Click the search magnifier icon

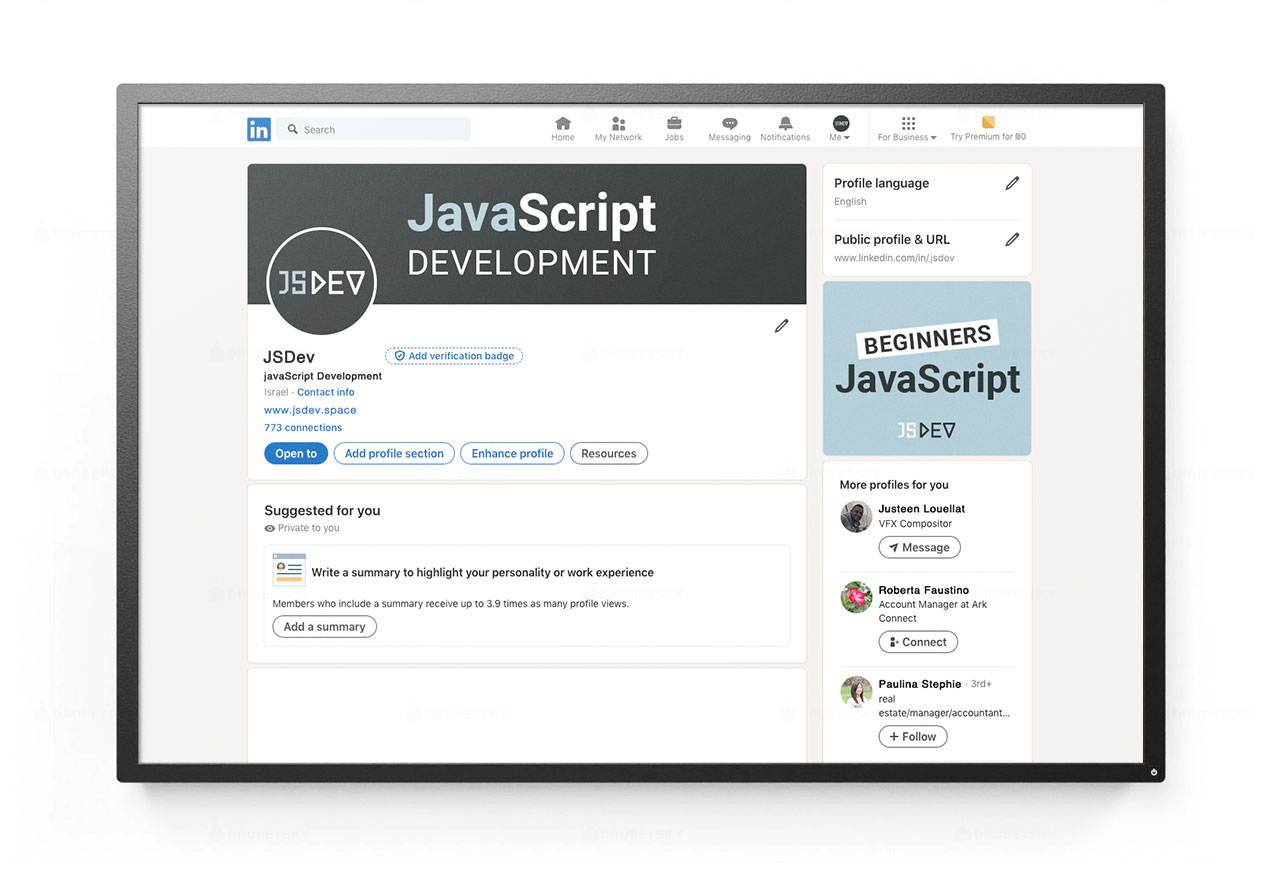pyautogui.click(x=293, y=129)
